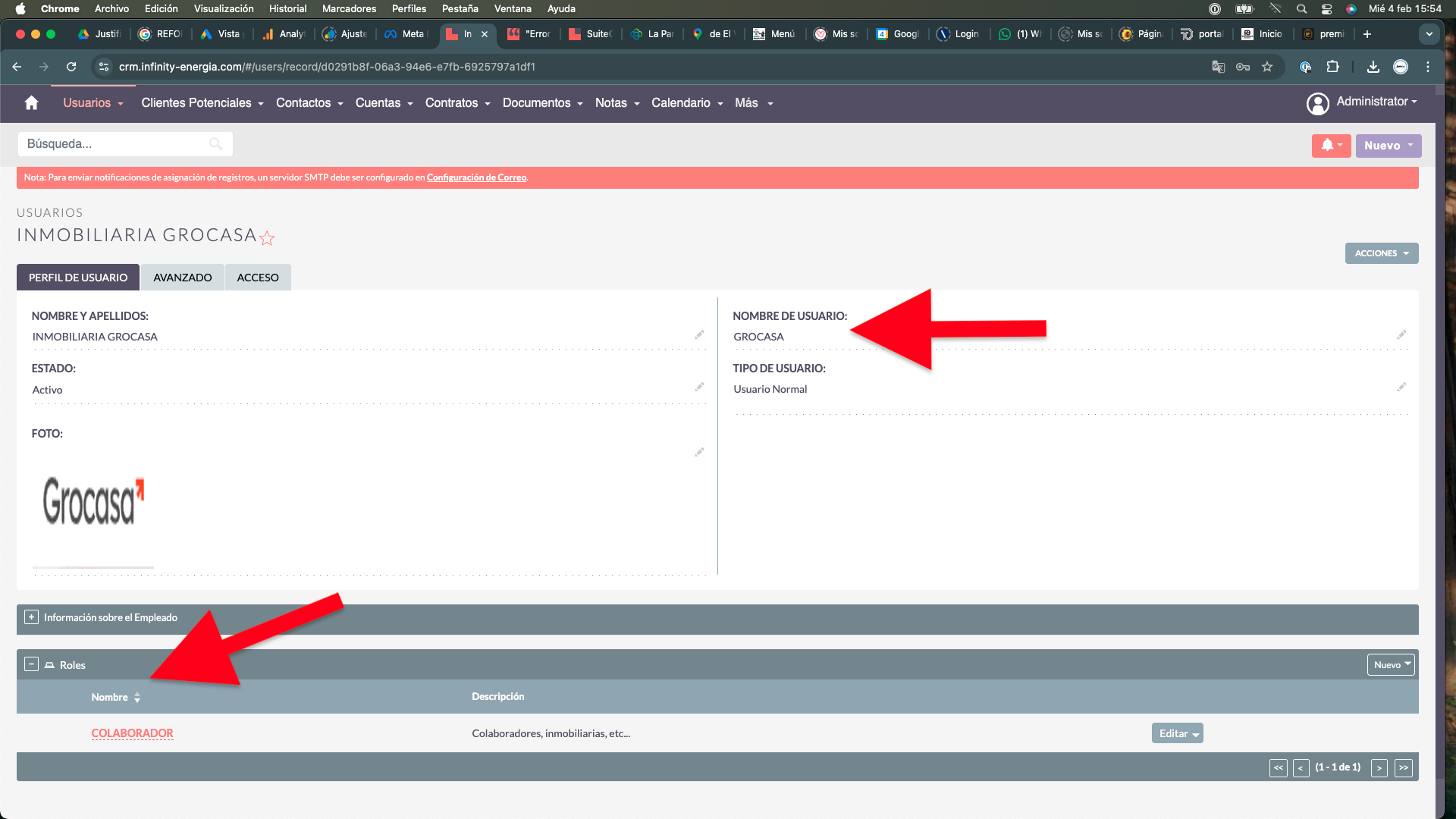This screenshot has height=819, width=1456.
Task: Click pencil icon beside Estado field
Action: (699, 388)
